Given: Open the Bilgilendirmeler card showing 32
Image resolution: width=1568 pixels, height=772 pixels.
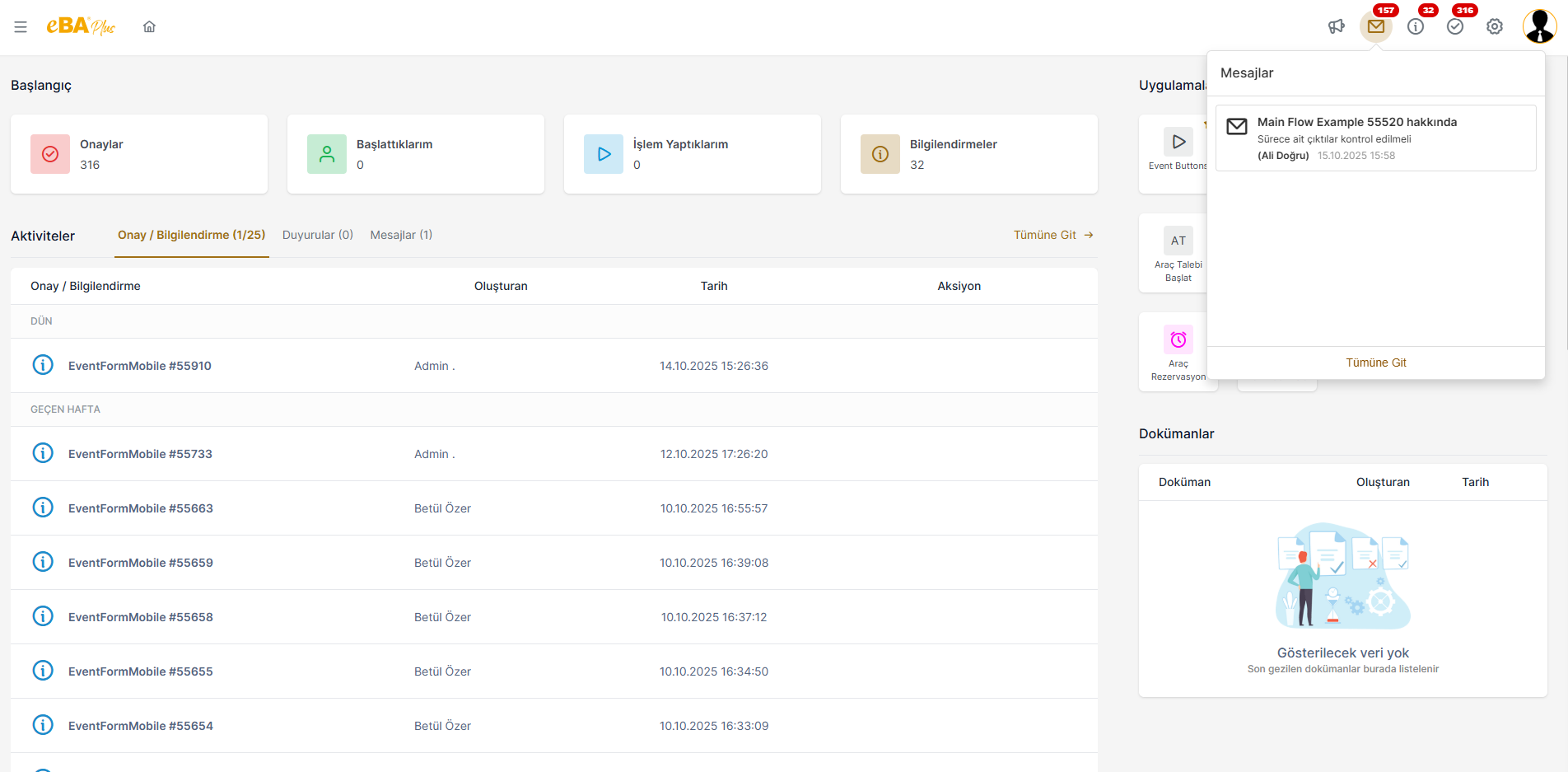Looking at the screenshot, I should pyautogui.click(x=968, y=154).
